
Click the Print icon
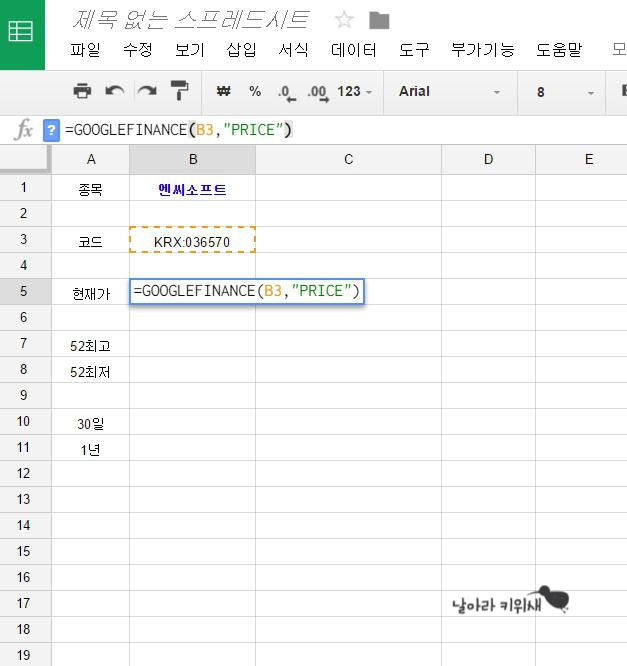[x=82, y=91]
